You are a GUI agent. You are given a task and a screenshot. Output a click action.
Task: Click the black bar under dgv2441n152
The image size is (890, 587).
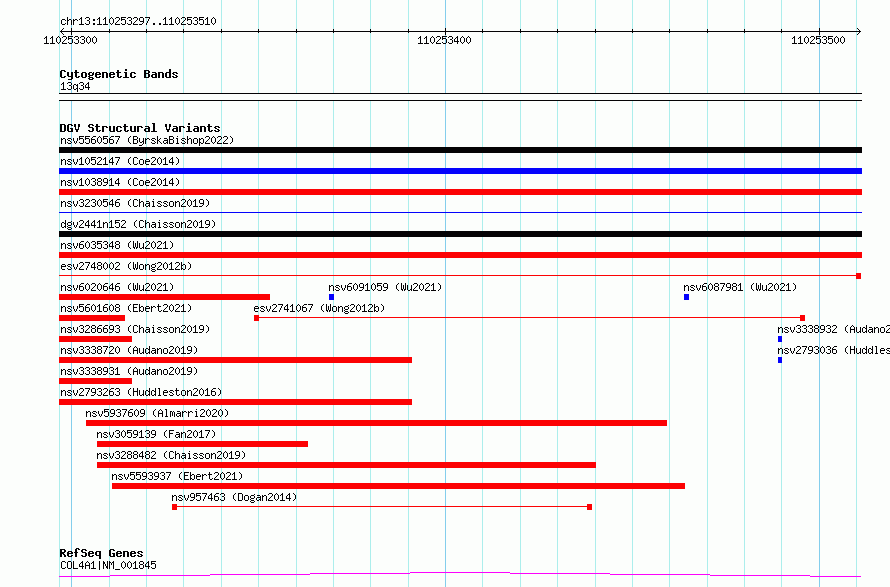click(x=460, y=234)
